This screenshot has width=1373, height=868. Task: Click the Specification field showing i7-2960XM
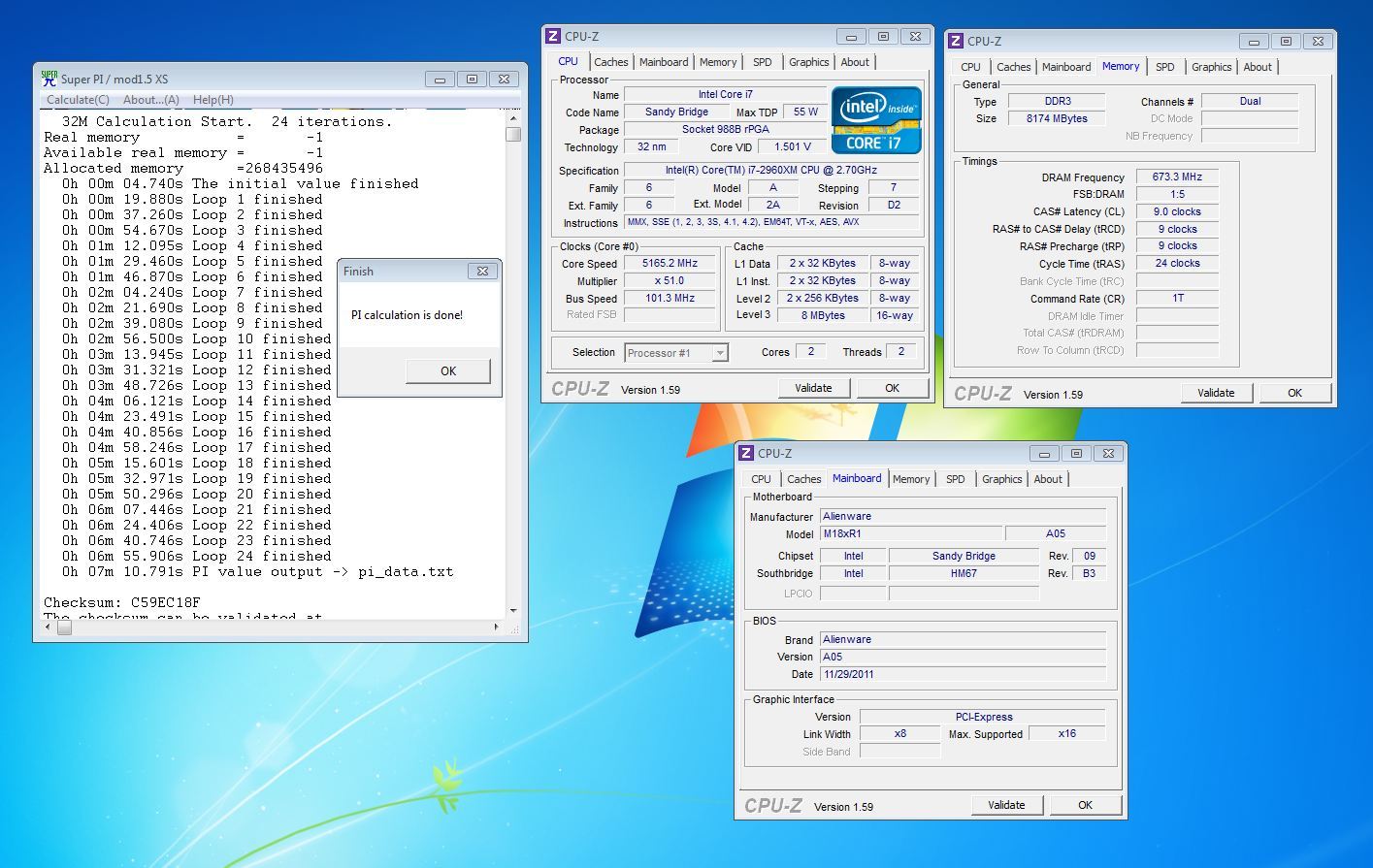[x=772, y=170]
